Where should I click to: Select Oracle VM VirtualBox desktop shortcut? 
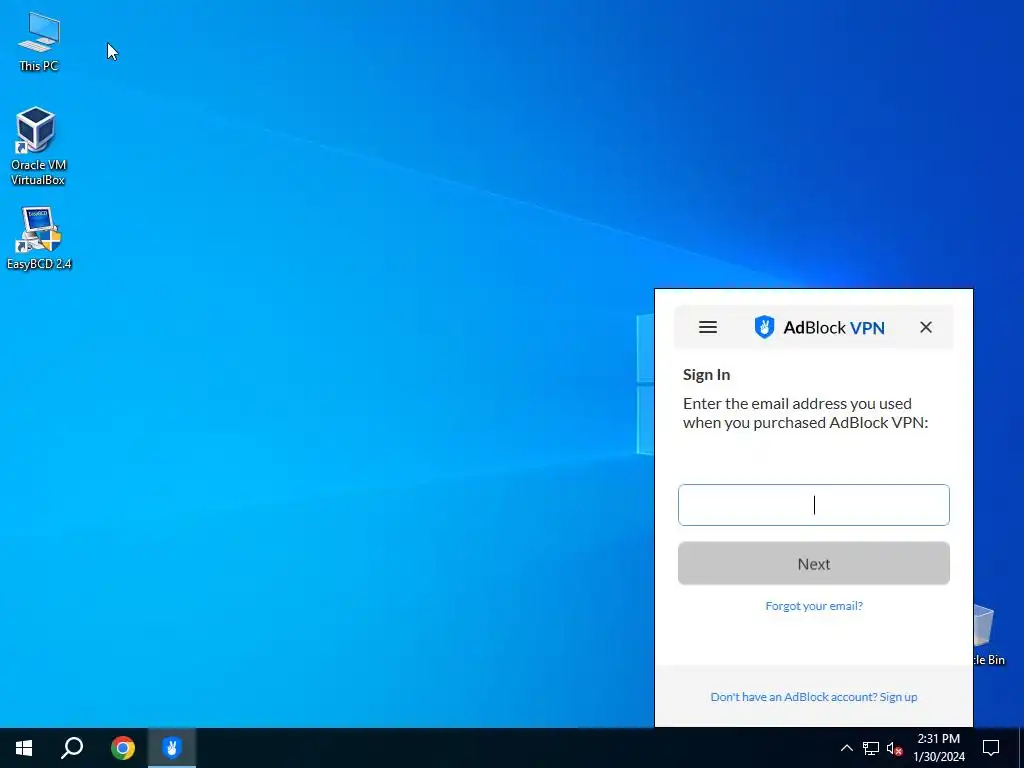pyautogui.click(x=37, y=146)
